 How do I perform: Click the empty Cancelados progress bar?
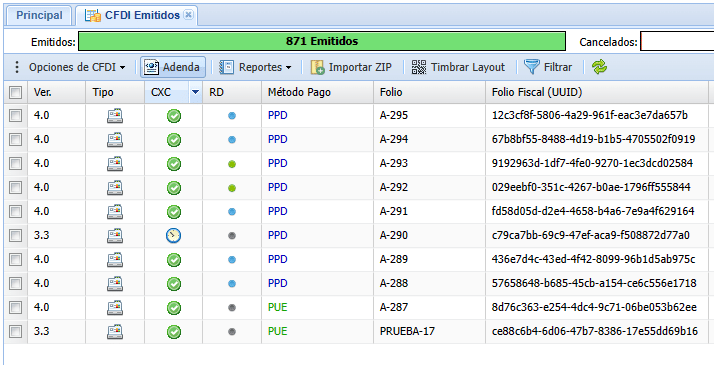click(x=677, y=41)
